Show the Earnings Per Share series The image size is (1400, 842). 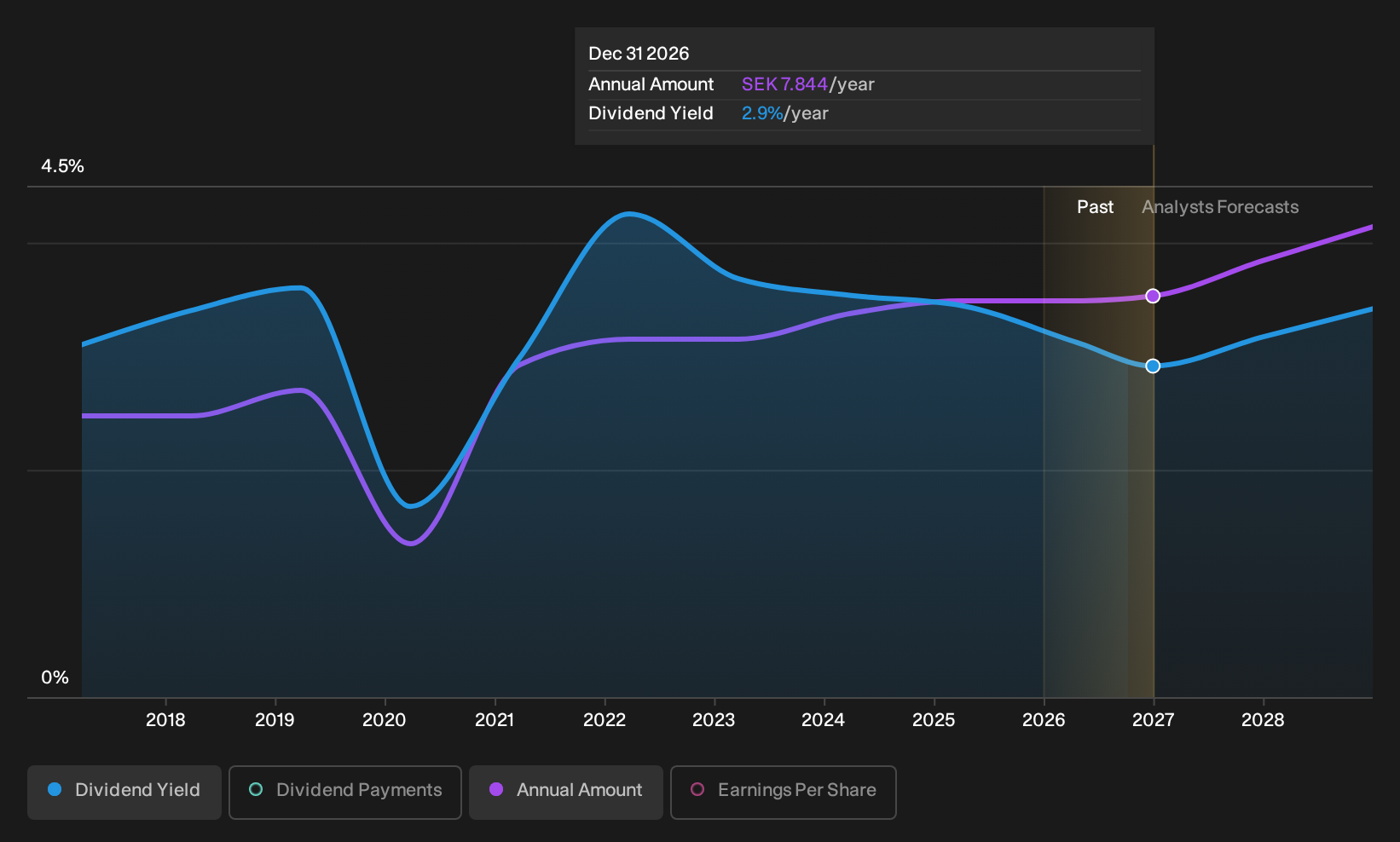pyautogui.click(x=784, y=793)
